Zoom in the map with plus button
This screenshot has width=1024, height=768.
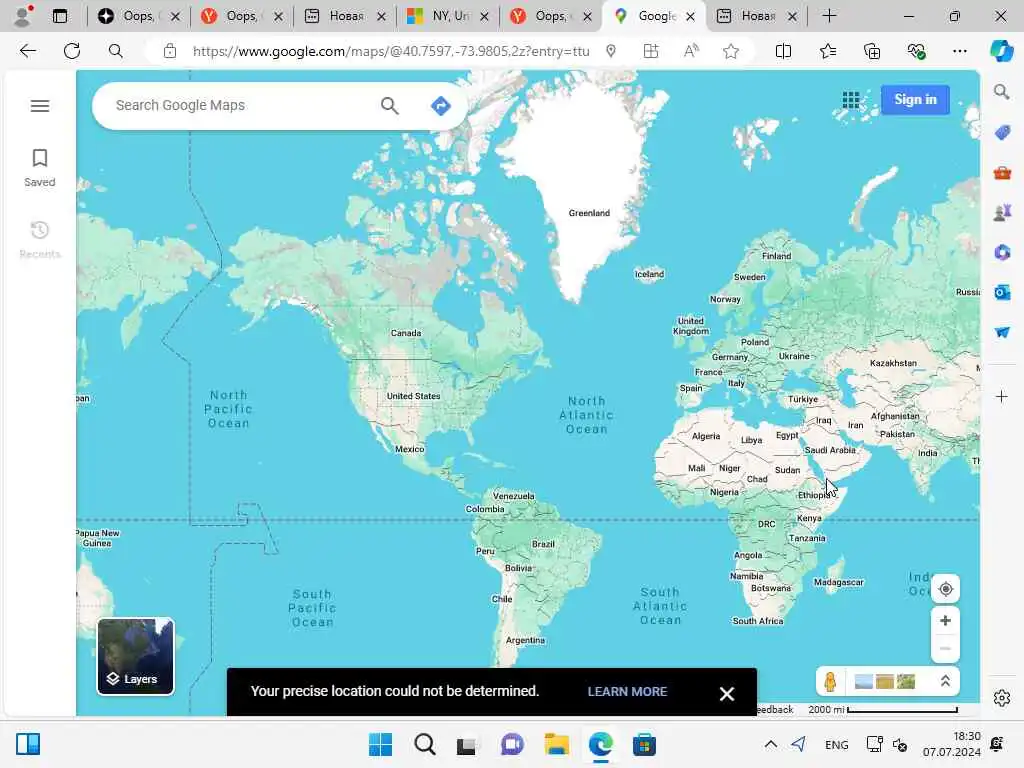pyautogui.click(x=945, y=620)
